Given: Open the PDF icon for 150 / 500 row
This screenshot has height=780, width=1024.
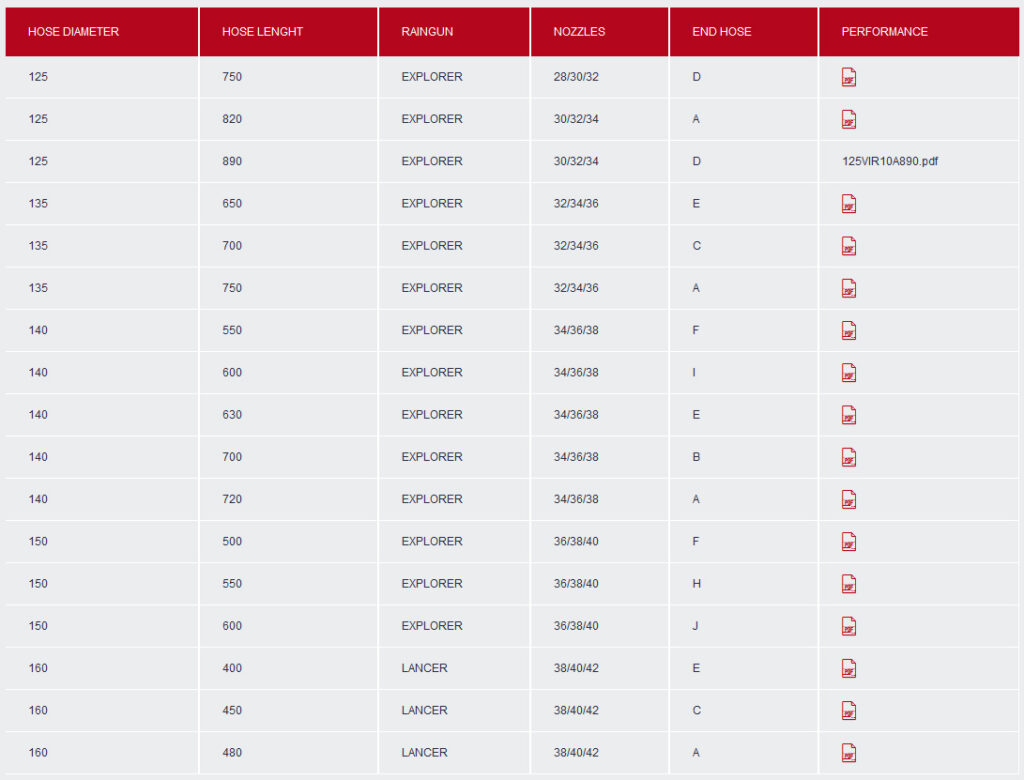Looking at the screenshot, I should (848, 542).
